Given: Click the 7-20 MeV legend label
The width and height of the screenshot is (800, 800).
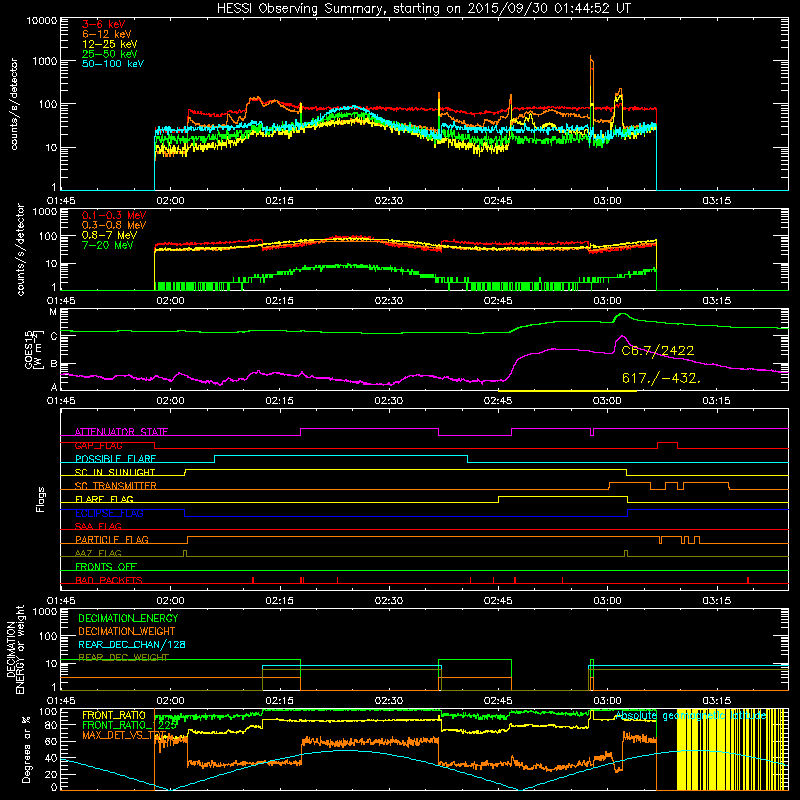Looking at the screenshot, I should click(108, 245).
